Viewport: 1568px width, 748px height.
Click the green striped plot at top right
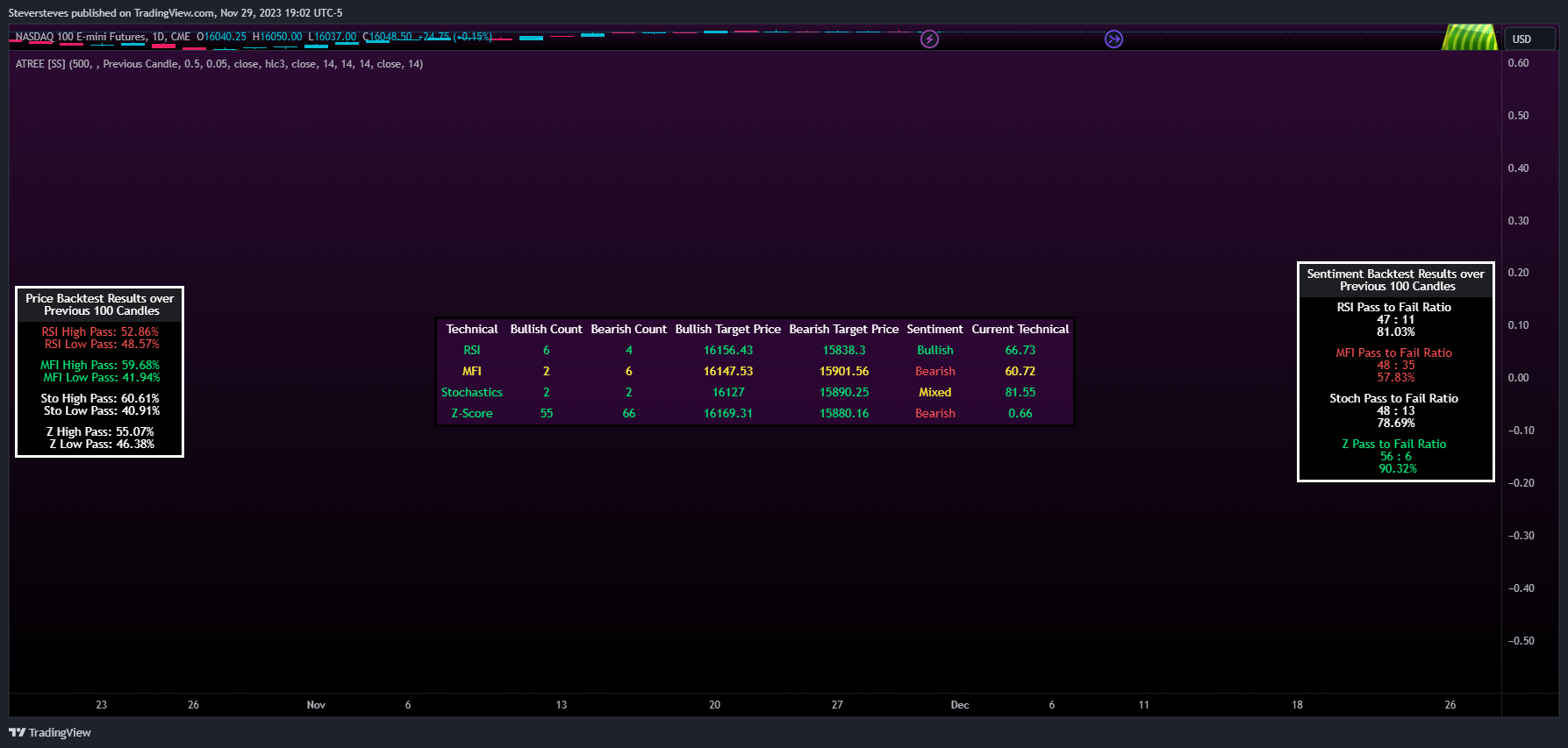click(1471, 38)
